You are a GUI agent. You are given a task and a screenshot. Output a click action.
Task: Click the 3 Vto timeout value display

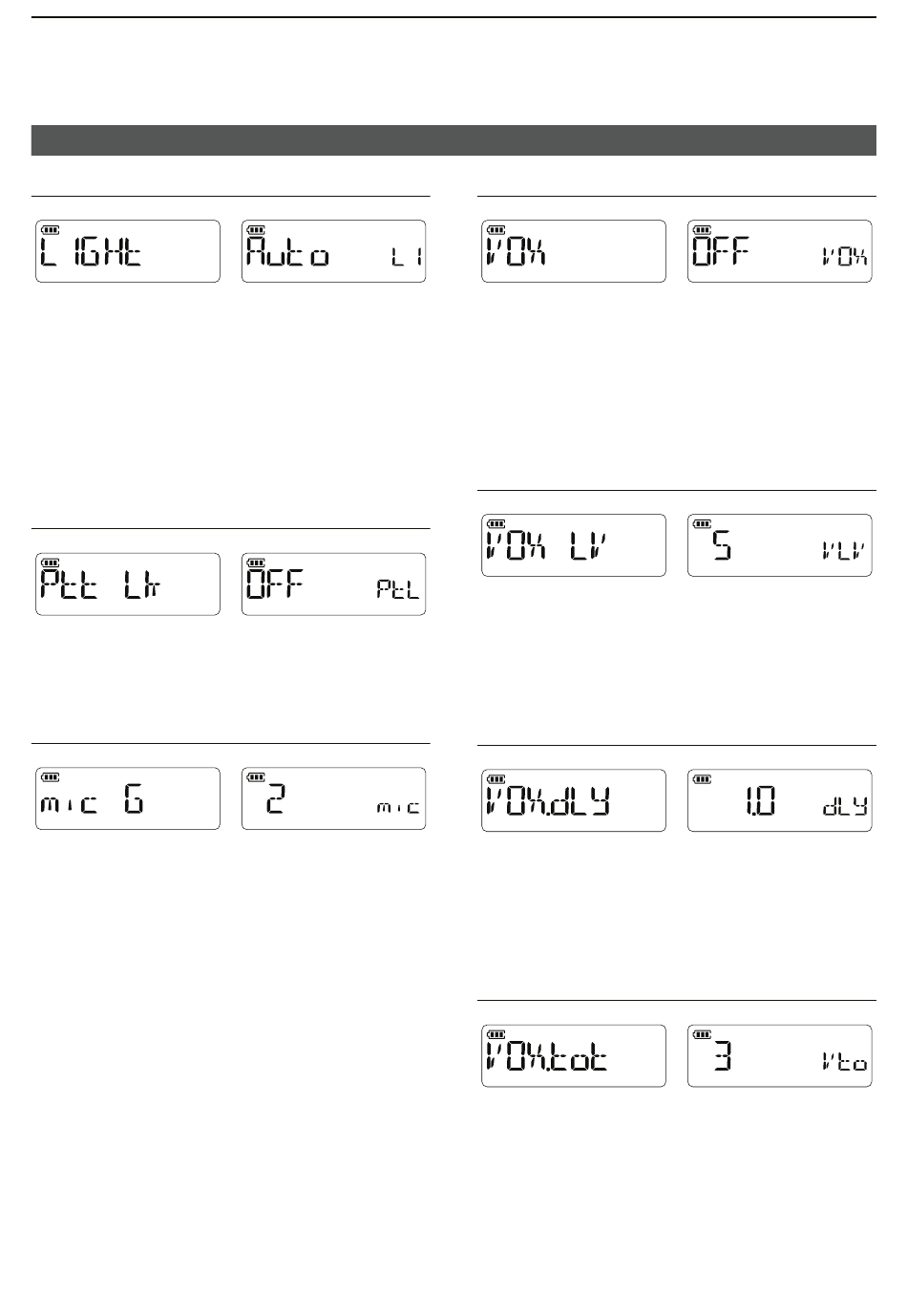click(780, 1056)
